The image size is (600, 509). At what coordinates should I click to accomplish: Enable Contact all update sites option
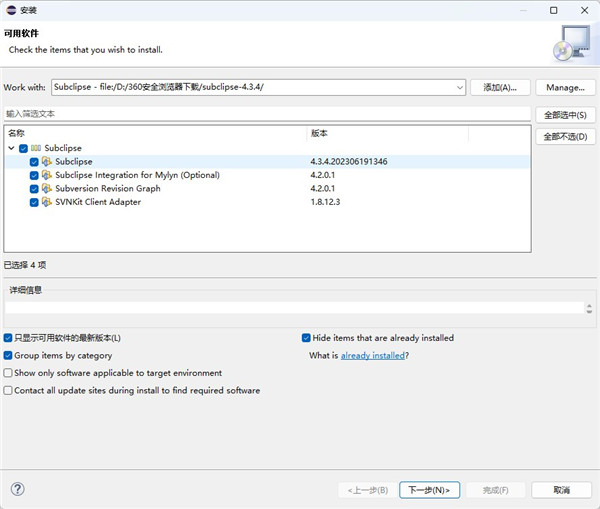9,391
